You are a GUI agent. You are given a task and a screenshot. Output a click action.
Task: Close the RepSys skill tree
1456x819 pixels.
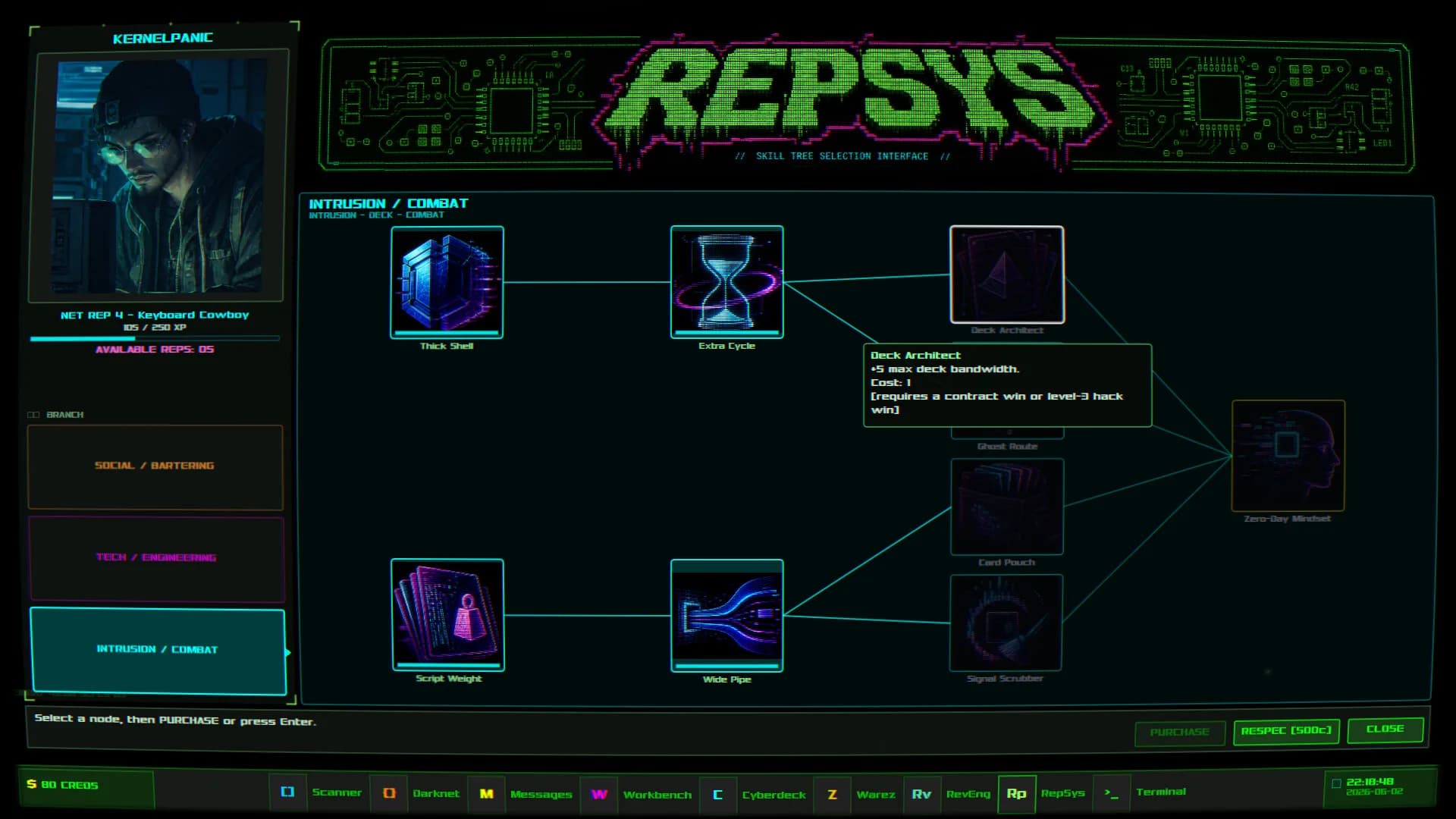click(1385, 730)
